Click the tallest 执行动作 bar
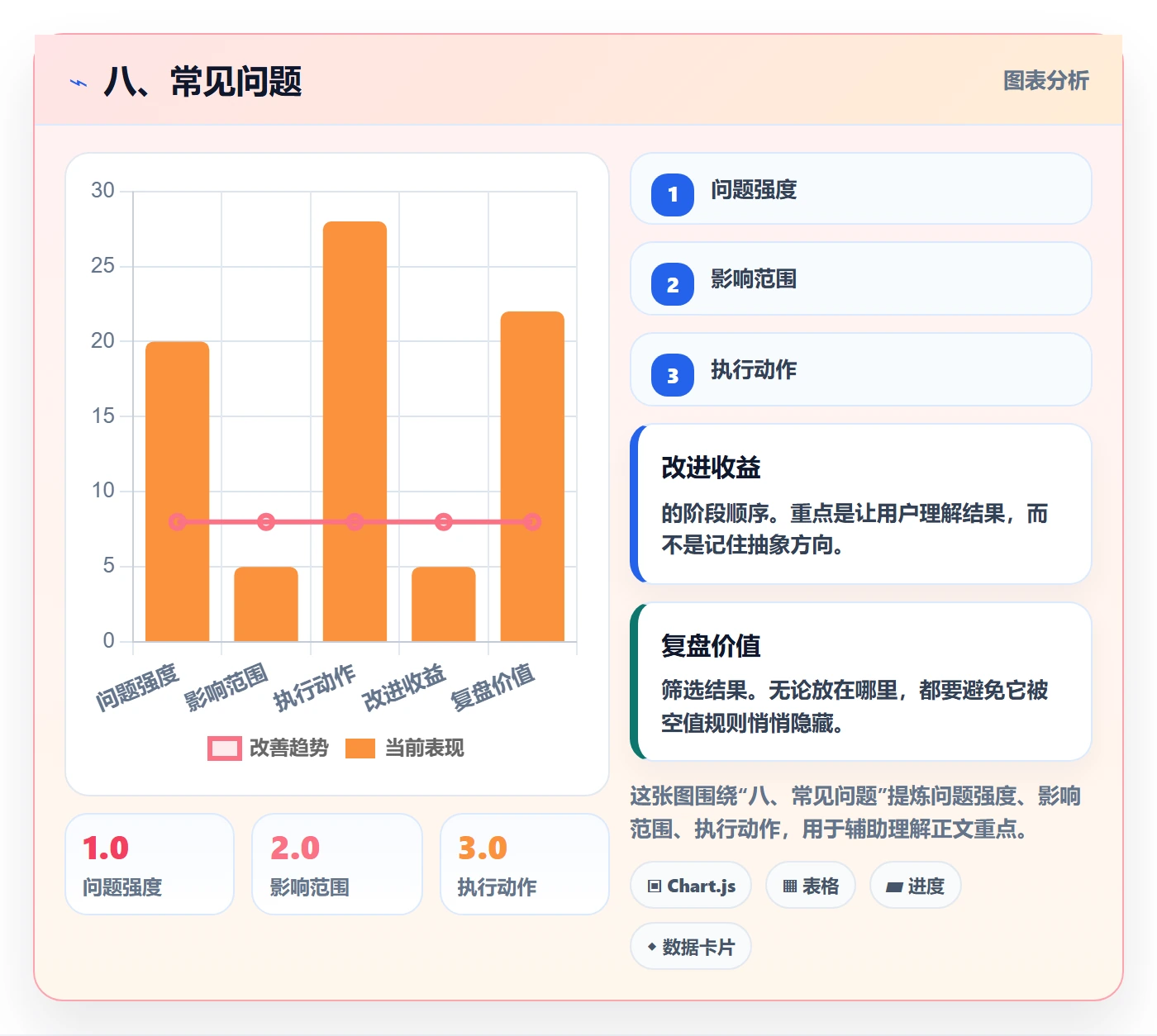Viewport: 1157px width, 1036px height. 355,431
